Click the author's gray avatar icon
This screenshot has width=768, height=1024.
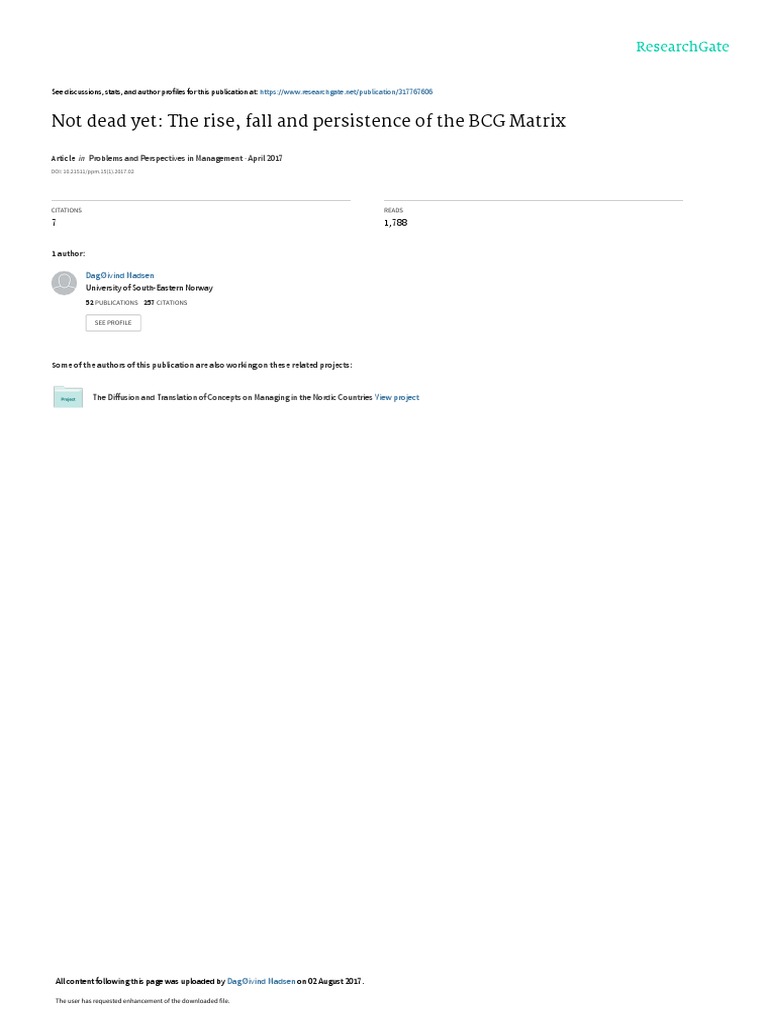point(64,283)
